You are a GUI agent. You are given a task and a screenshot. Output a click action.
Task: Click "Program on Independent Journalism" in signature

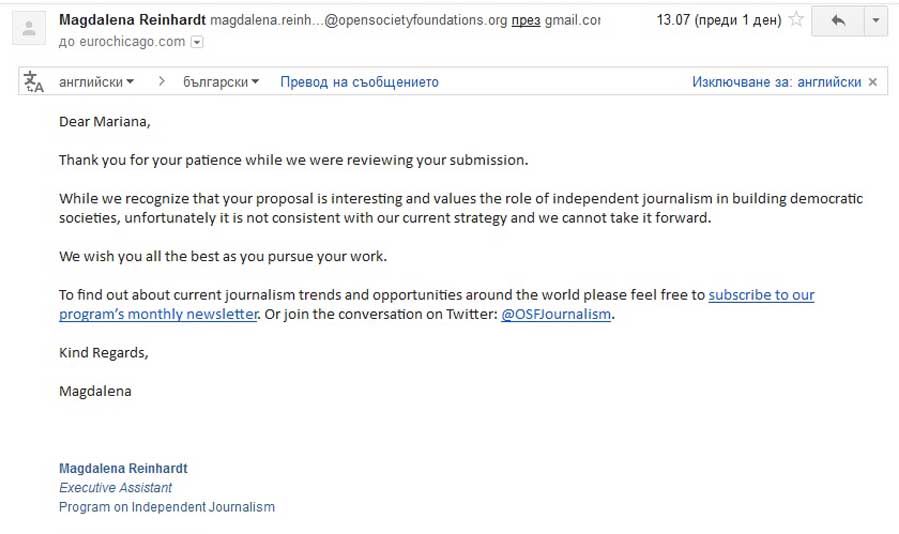[166, 507]
